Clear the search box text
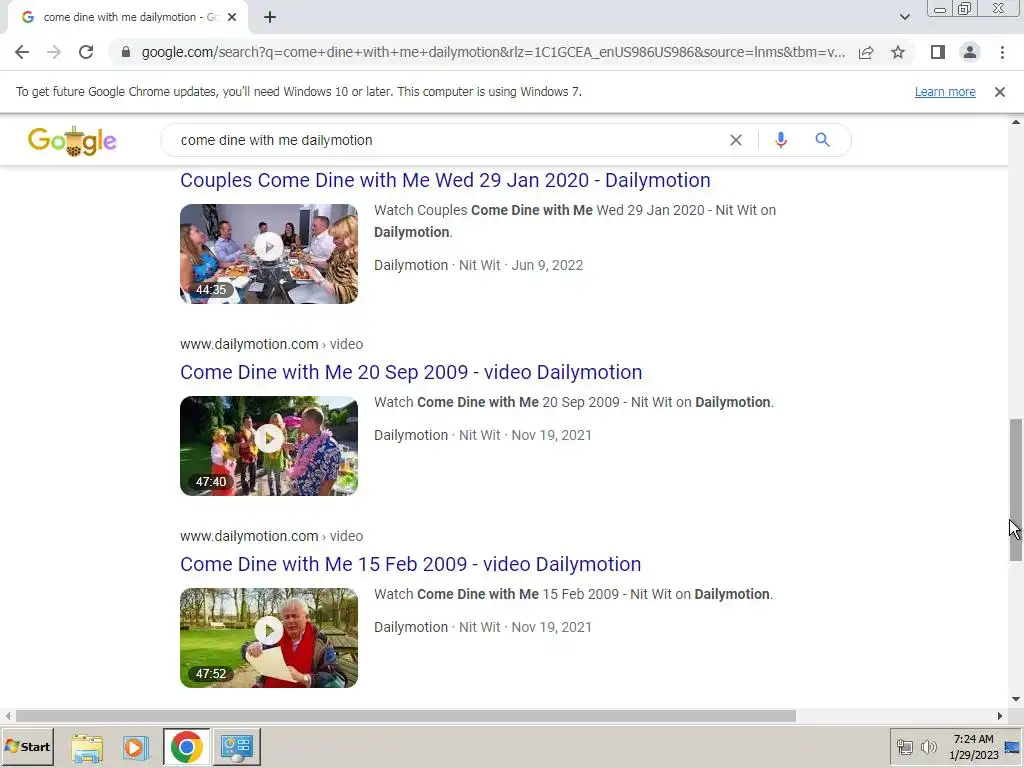Screen dimensions: 1024x768 click(735, 140)
